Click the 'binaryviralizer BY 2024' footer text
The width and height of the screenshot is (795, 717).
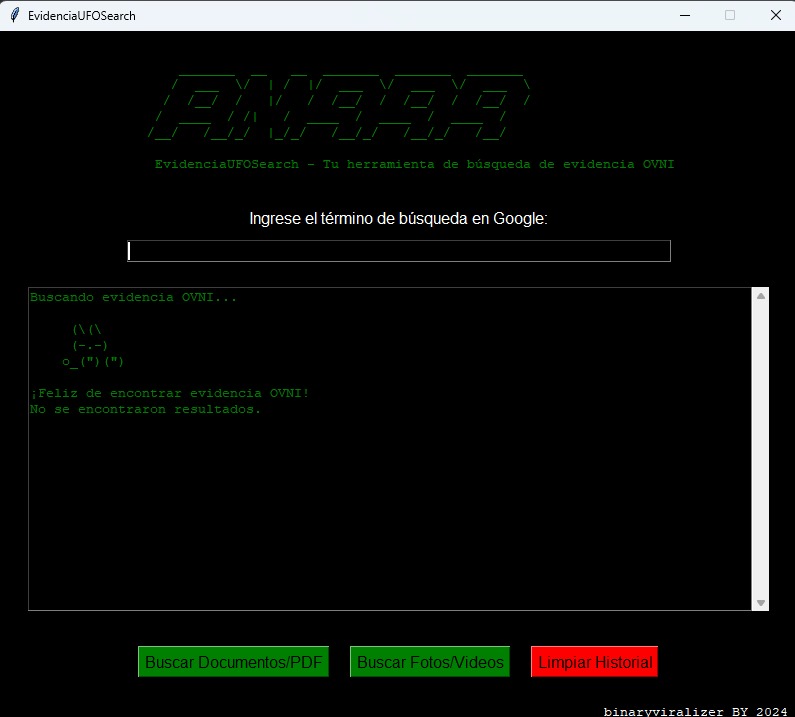pyautogui.click(x=695, y=711)
